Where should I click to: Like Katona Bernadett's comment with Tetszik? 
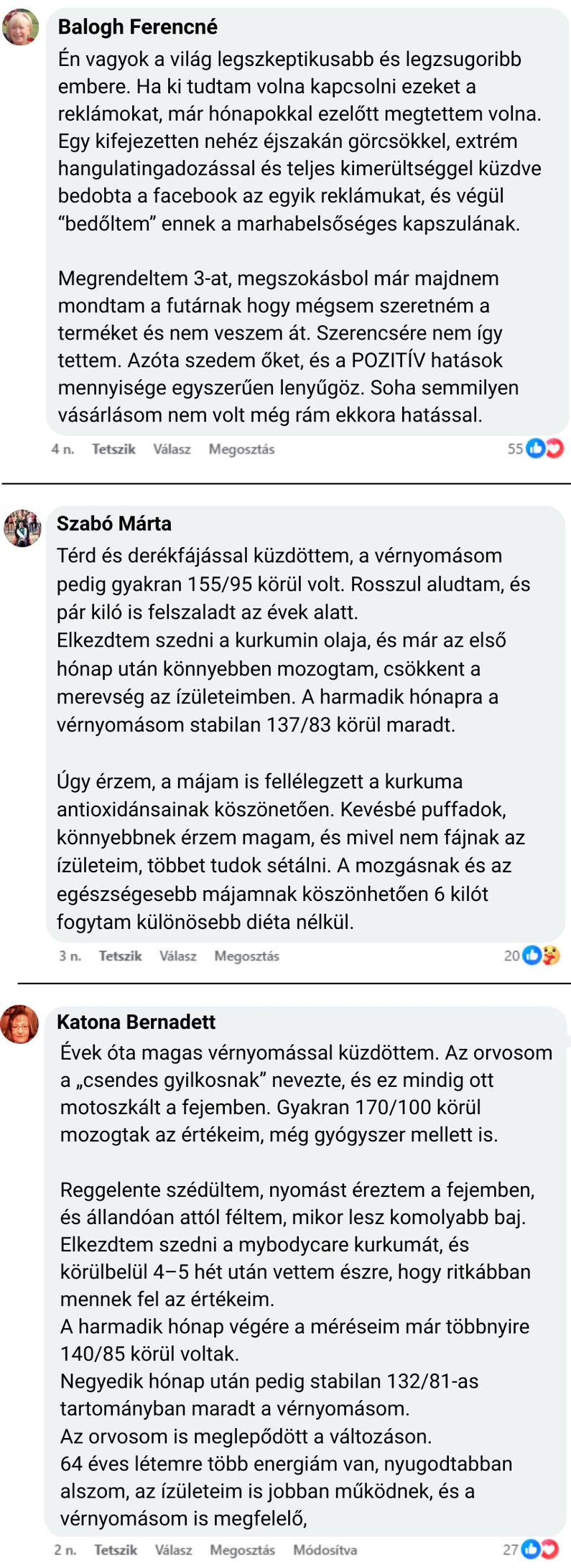pos(115,1550)
